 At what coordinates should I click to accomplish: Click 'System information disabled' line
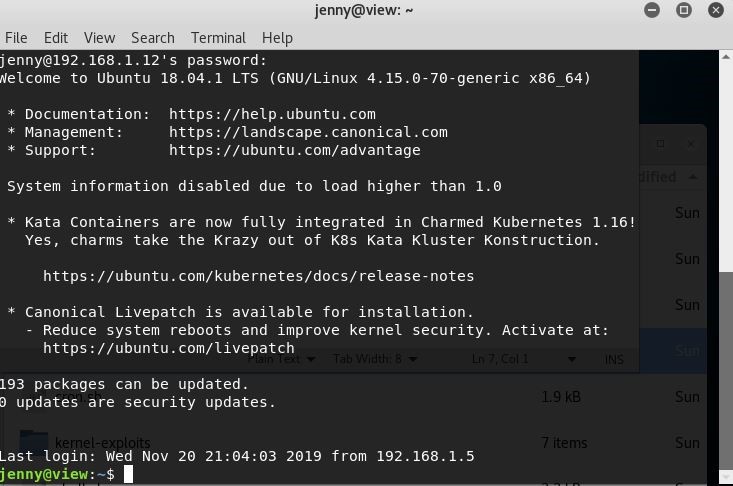[x=254, y=186]
